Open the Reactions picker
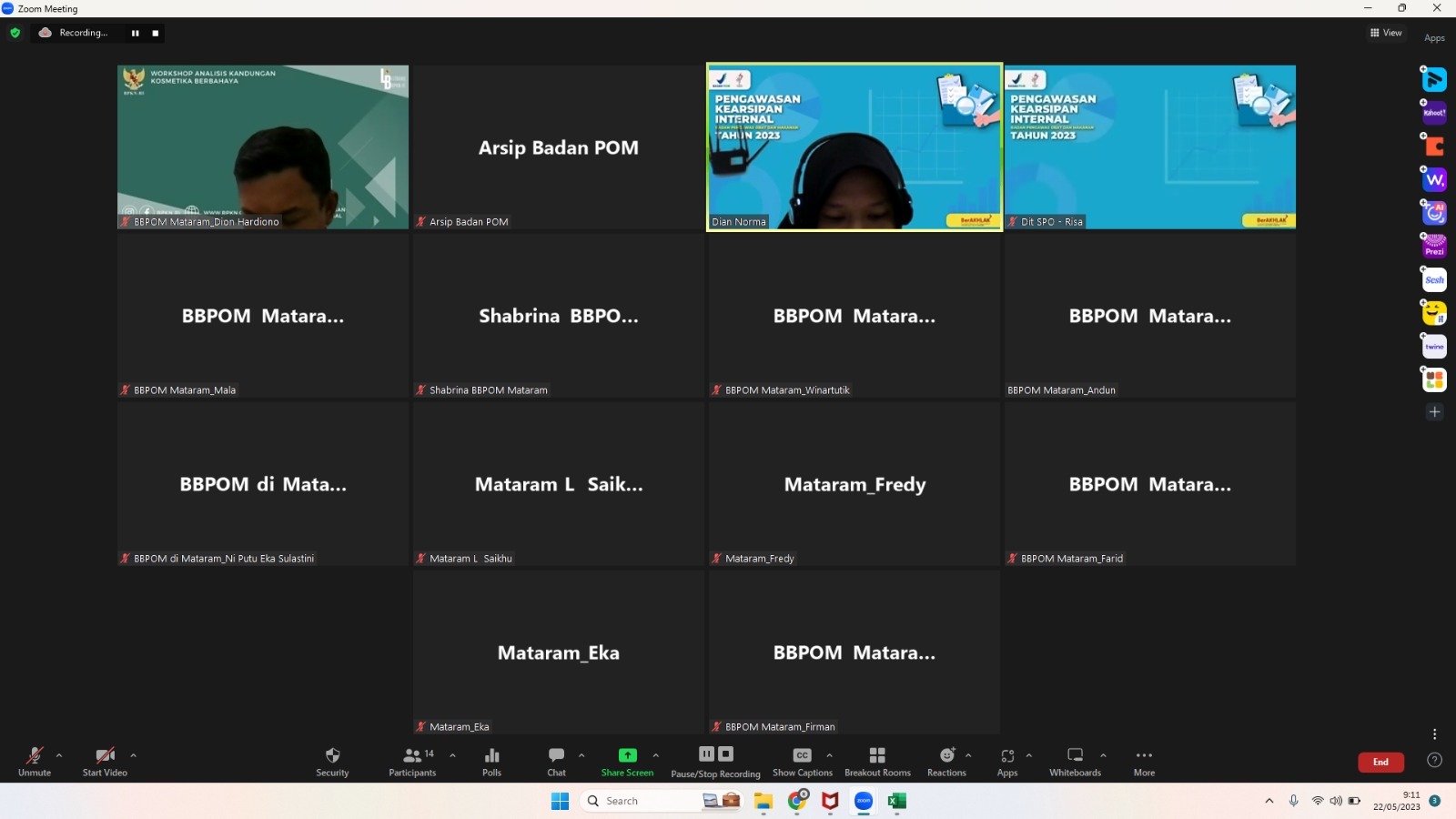The image size is (1456, 819). (946, 761)
